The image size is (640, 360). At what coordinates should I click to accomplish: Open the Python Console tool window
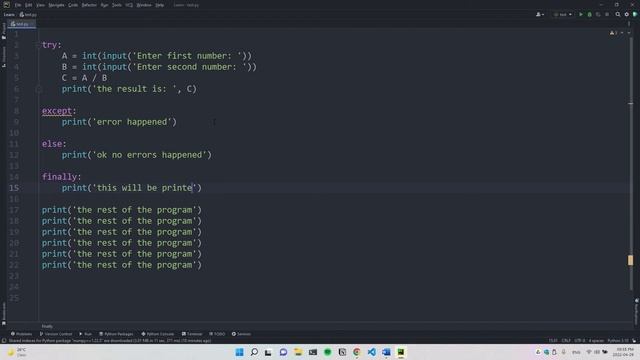coord(158,334)
